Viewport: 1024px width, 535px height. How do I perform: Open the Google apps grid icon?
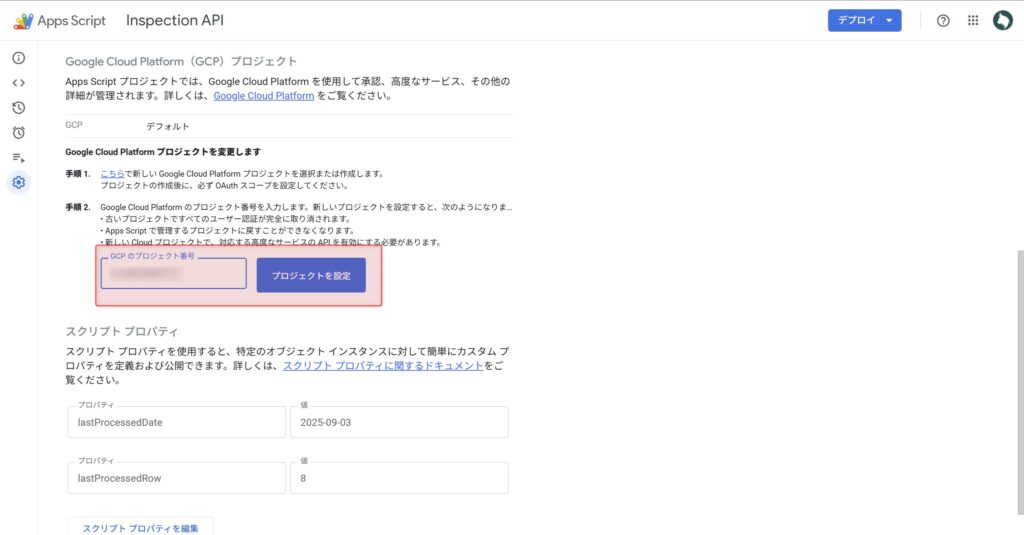pos(973,20)
